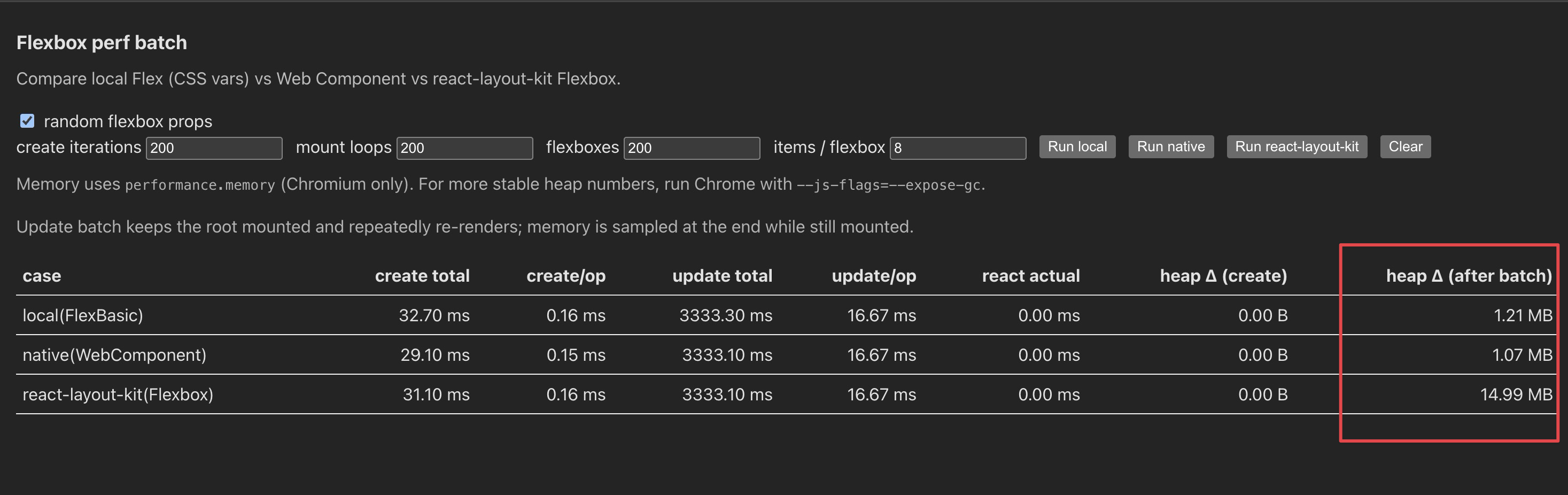Click the update total column header
This screenshot has height=495, width=1568.
click(x=722, y=276)
